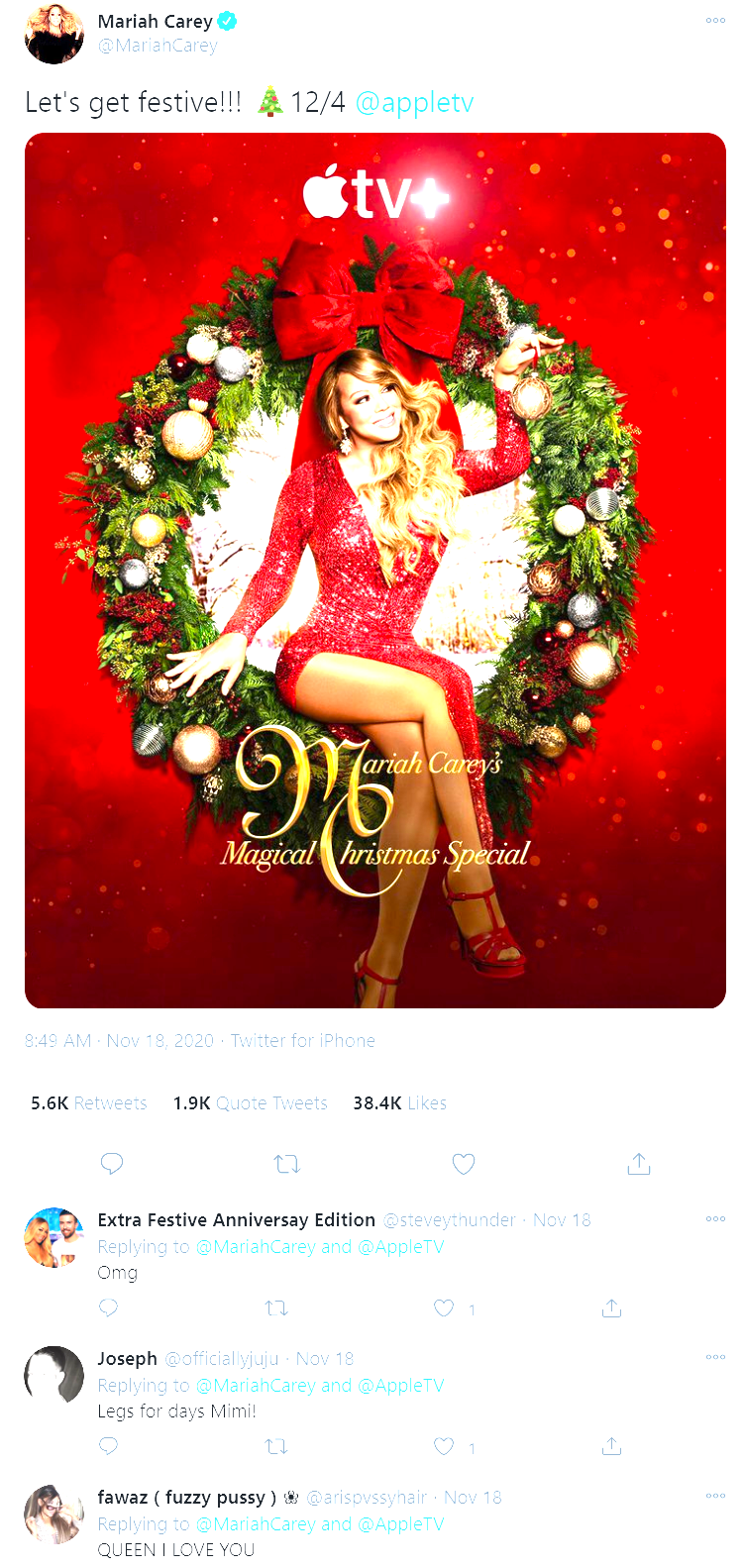Open the @appletv mention in tweet text
Viewport: 744px width, 1568px height.
(414, 103)
